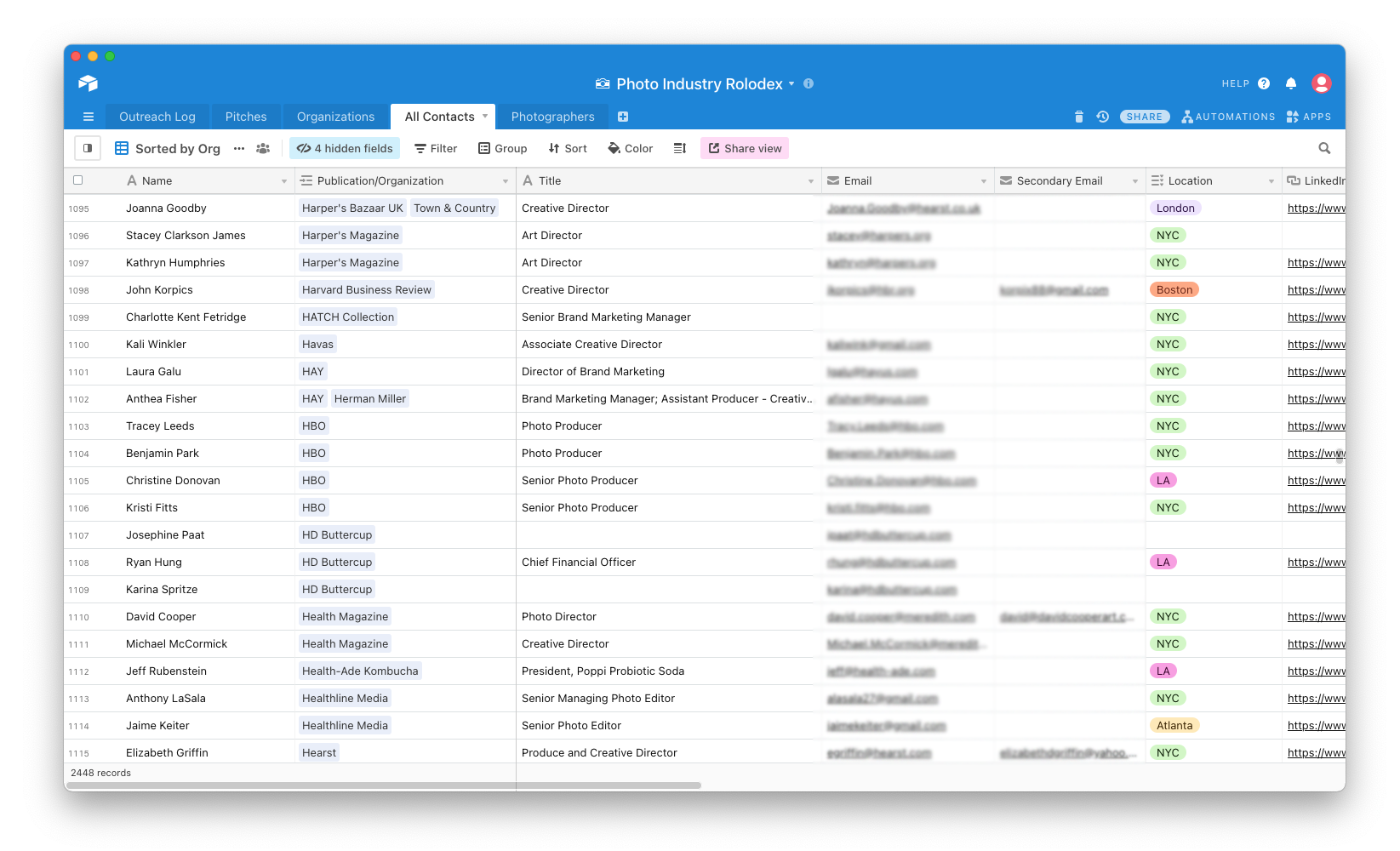
Task: Click the help question mark icon
Action: 1264,83
